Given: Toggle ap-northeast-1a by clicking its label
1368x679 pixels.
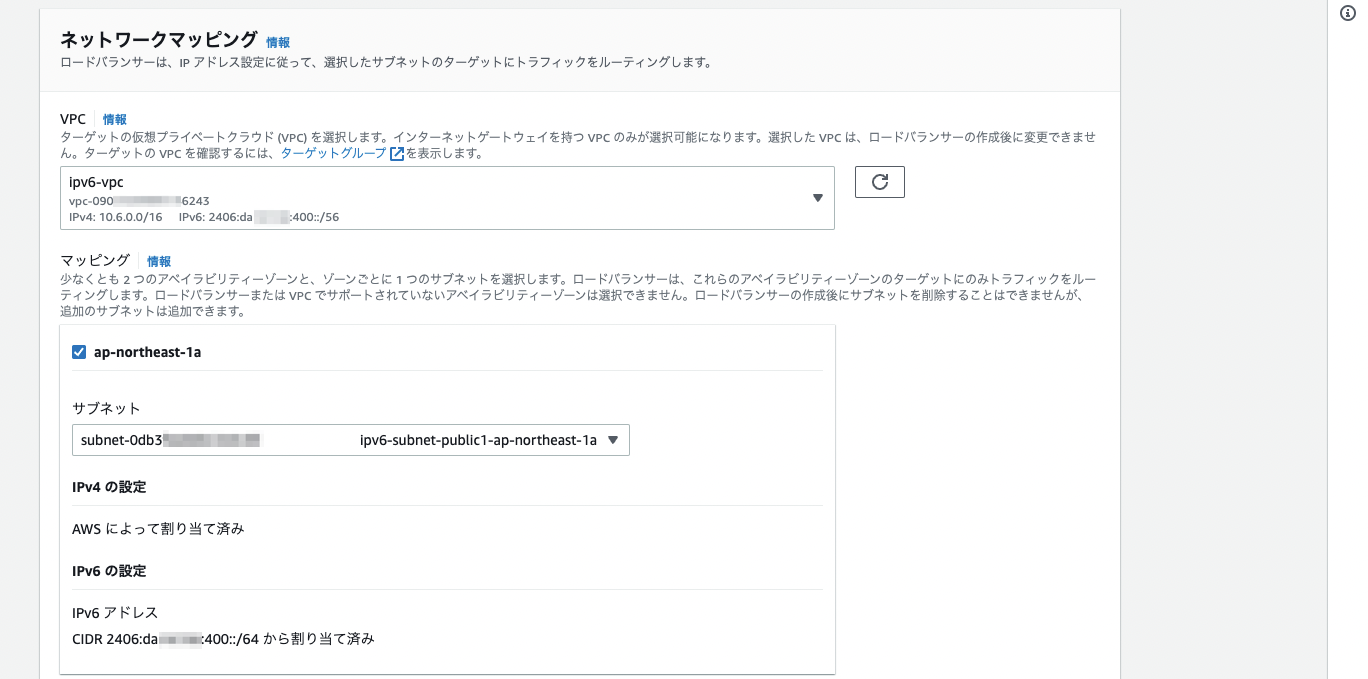Looking at the screenshot, I should [146, 352].
